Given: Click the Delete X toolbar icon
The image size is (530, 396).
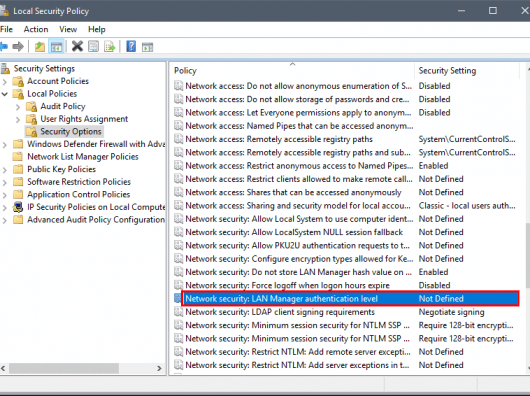Looking at the screenshot, I should (x=77, y=46).
